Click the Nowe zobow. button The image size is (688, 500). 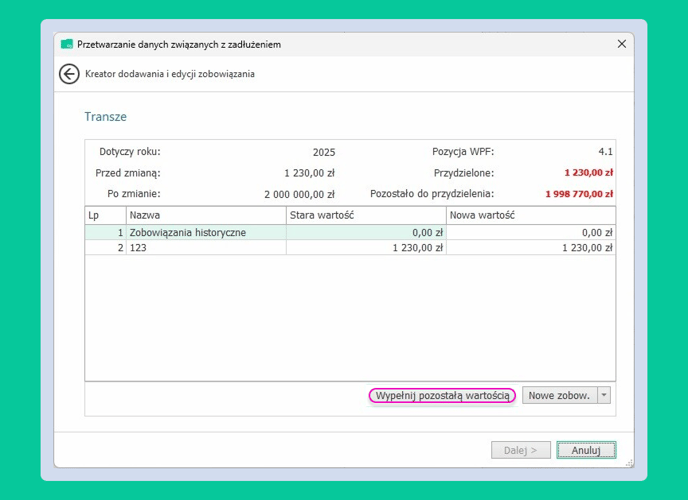[559, 396]
